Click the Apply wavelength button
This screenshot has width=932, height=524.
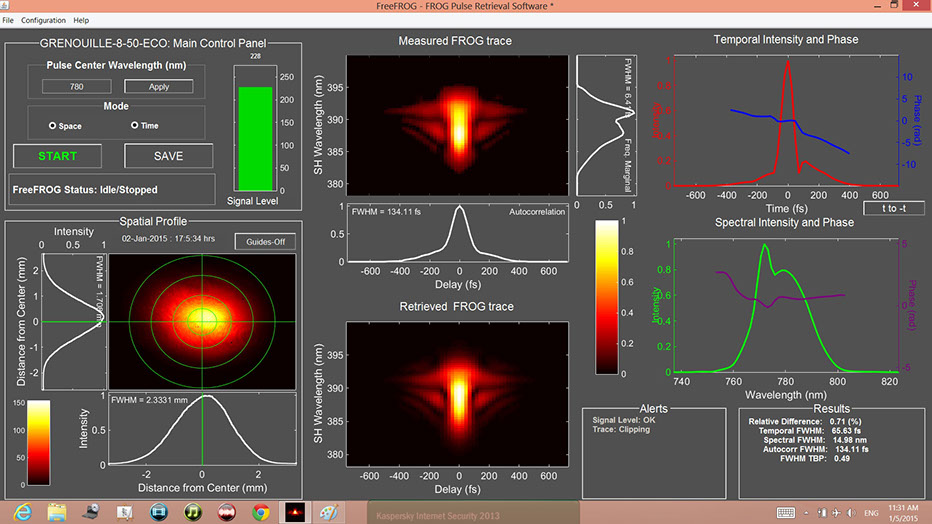click(159, 87)
